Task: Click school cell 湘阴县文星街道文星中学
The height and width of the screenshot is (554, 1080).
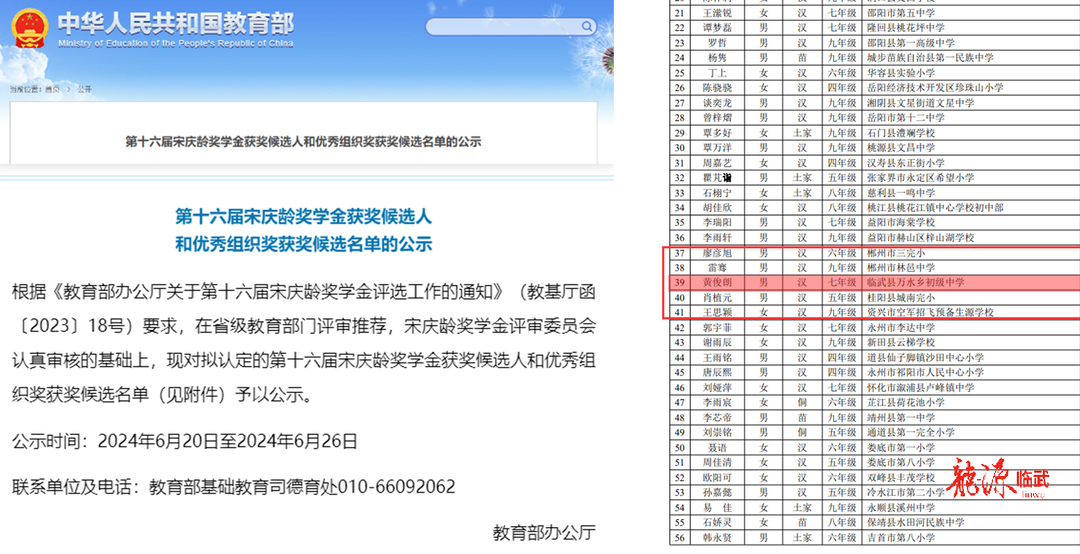Action: [920, 103]
